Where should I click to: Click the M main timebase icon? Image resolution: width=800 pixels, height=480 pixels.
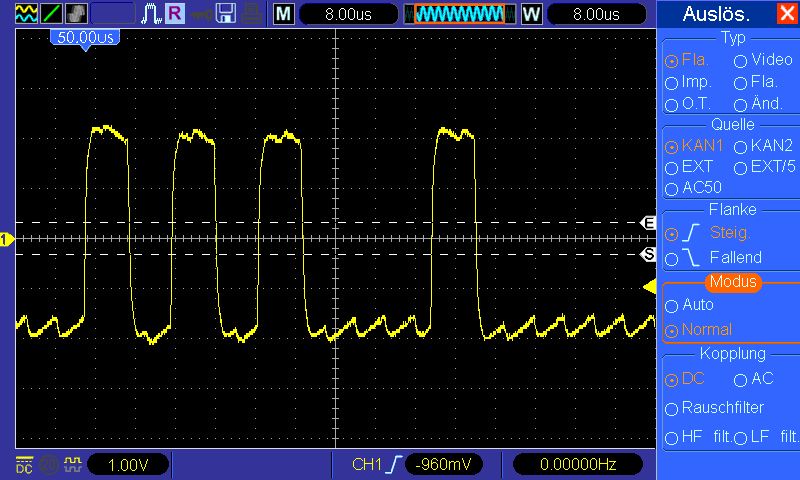[284, 14]
